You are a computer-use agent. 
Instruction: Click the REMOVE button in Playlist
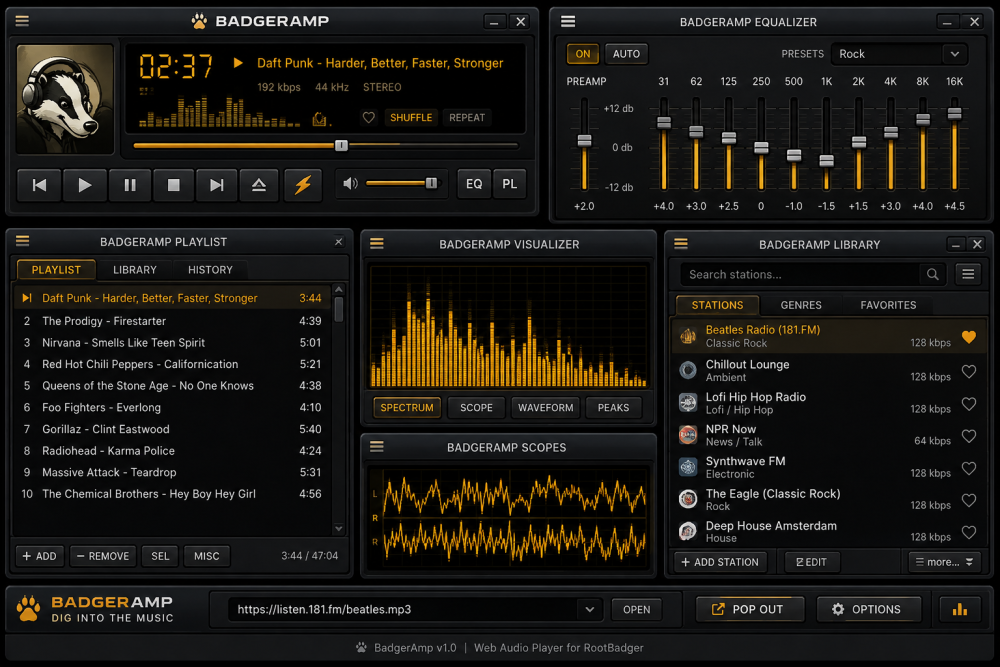(103, 556)
